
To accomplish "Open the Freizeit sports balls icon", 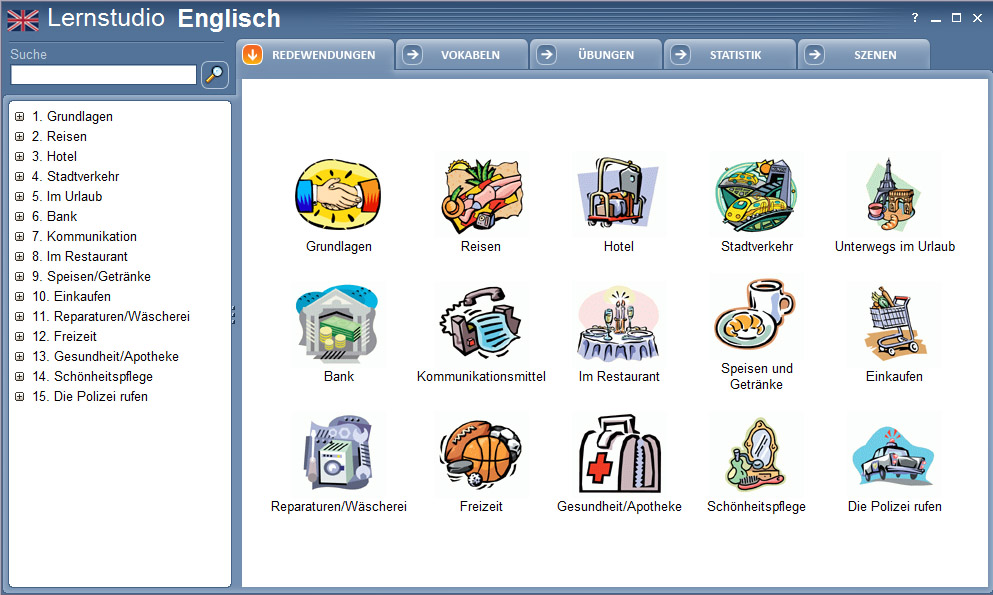I will coord(481,453).
